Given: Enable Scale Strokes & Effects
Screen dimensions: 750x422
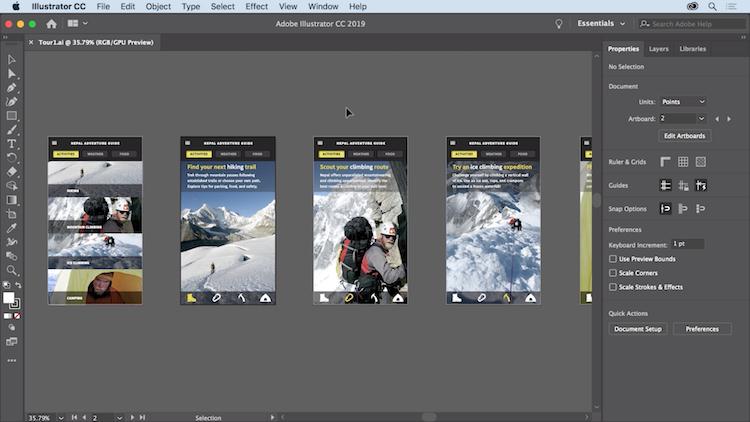Looking at the screenshot, I should pos(613,287).
